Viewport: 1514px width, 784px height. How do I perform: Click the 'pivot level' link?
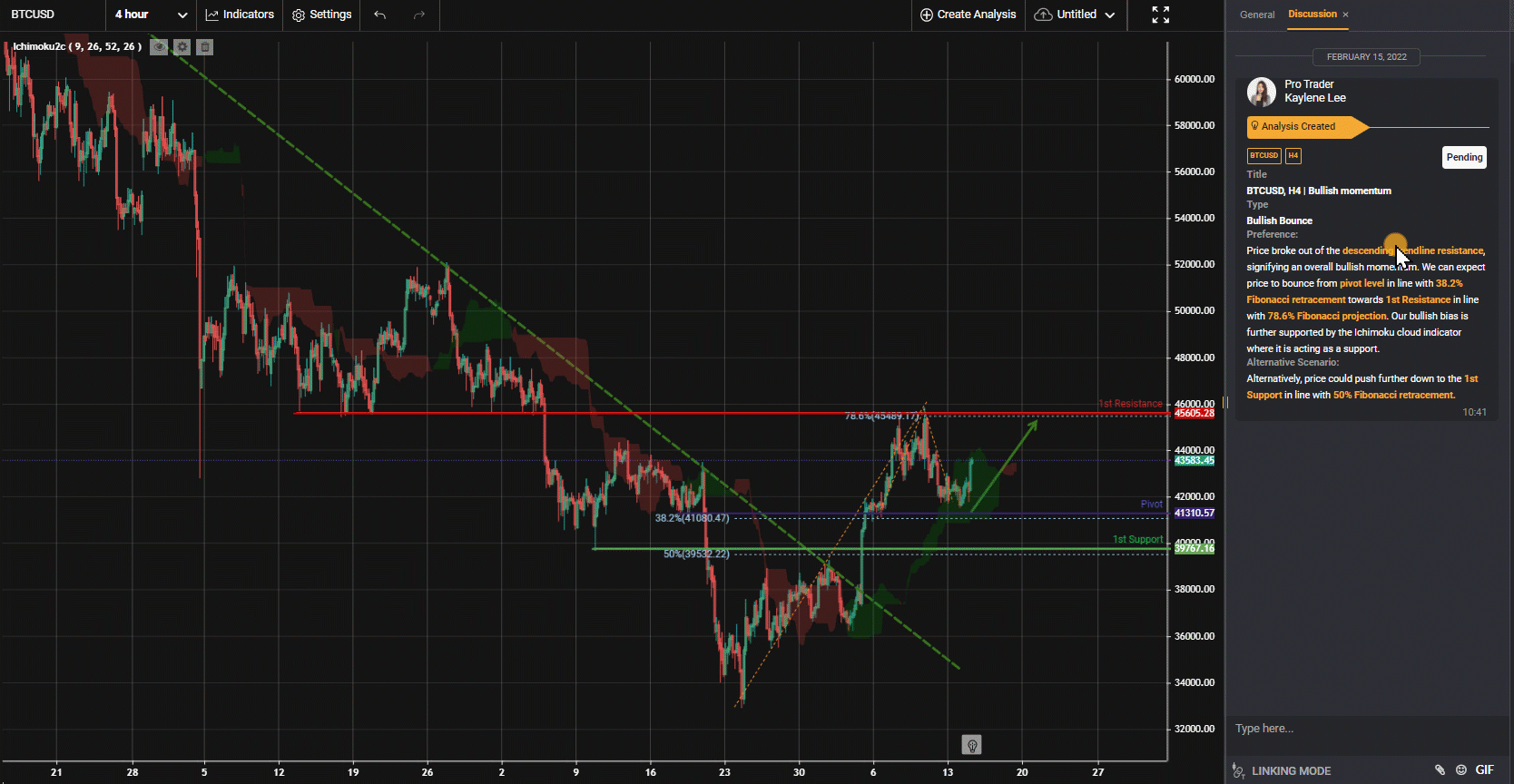[1362, 283]
